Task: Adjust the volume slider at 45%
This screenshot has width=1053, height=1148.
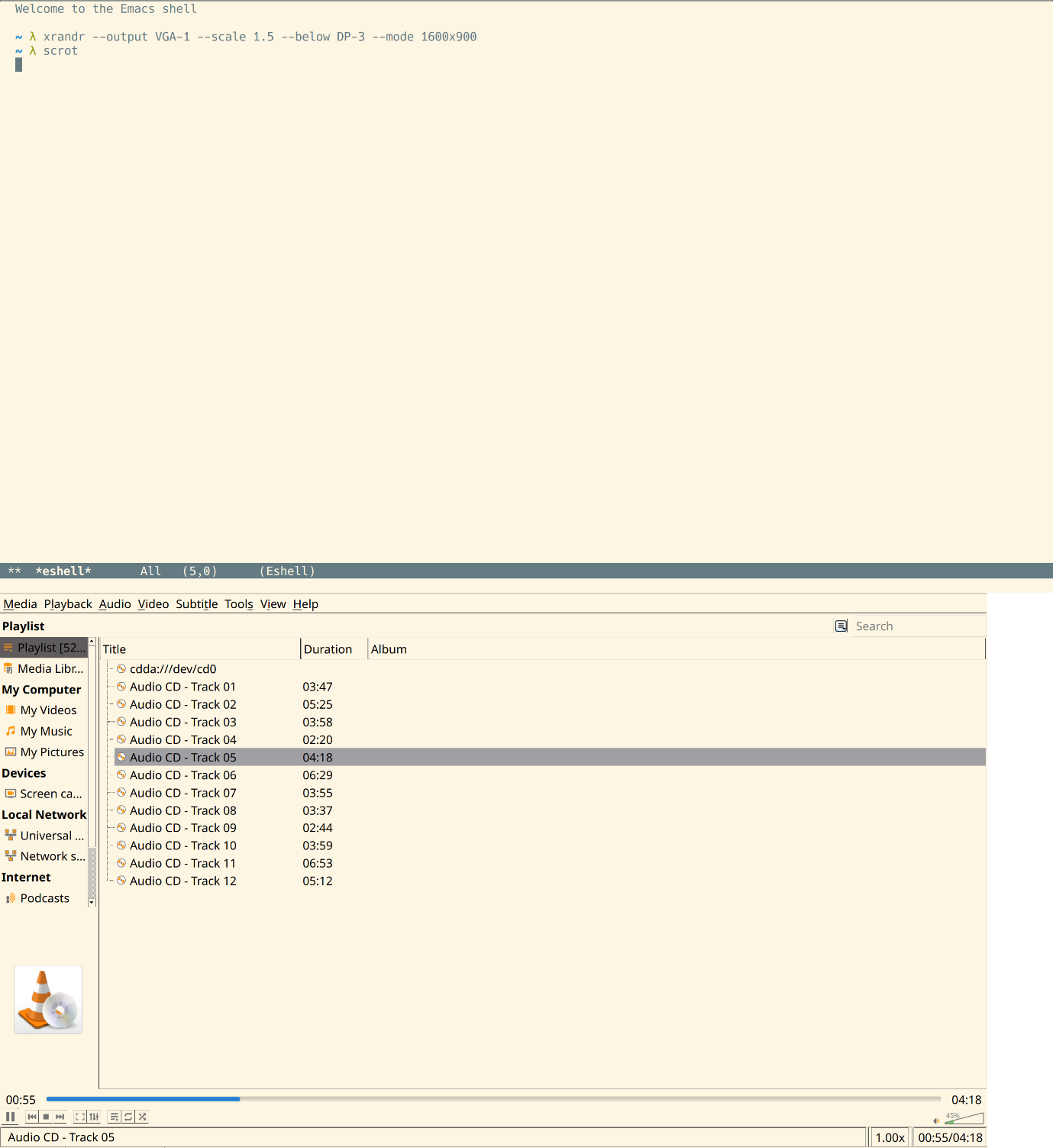Action: (x=964, y=1118)
